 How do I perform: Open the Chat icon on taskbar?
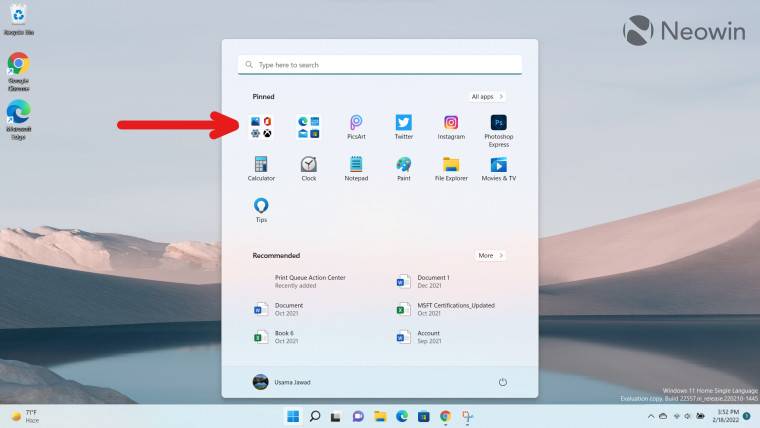pyautogui.click(x=358, y=416)
